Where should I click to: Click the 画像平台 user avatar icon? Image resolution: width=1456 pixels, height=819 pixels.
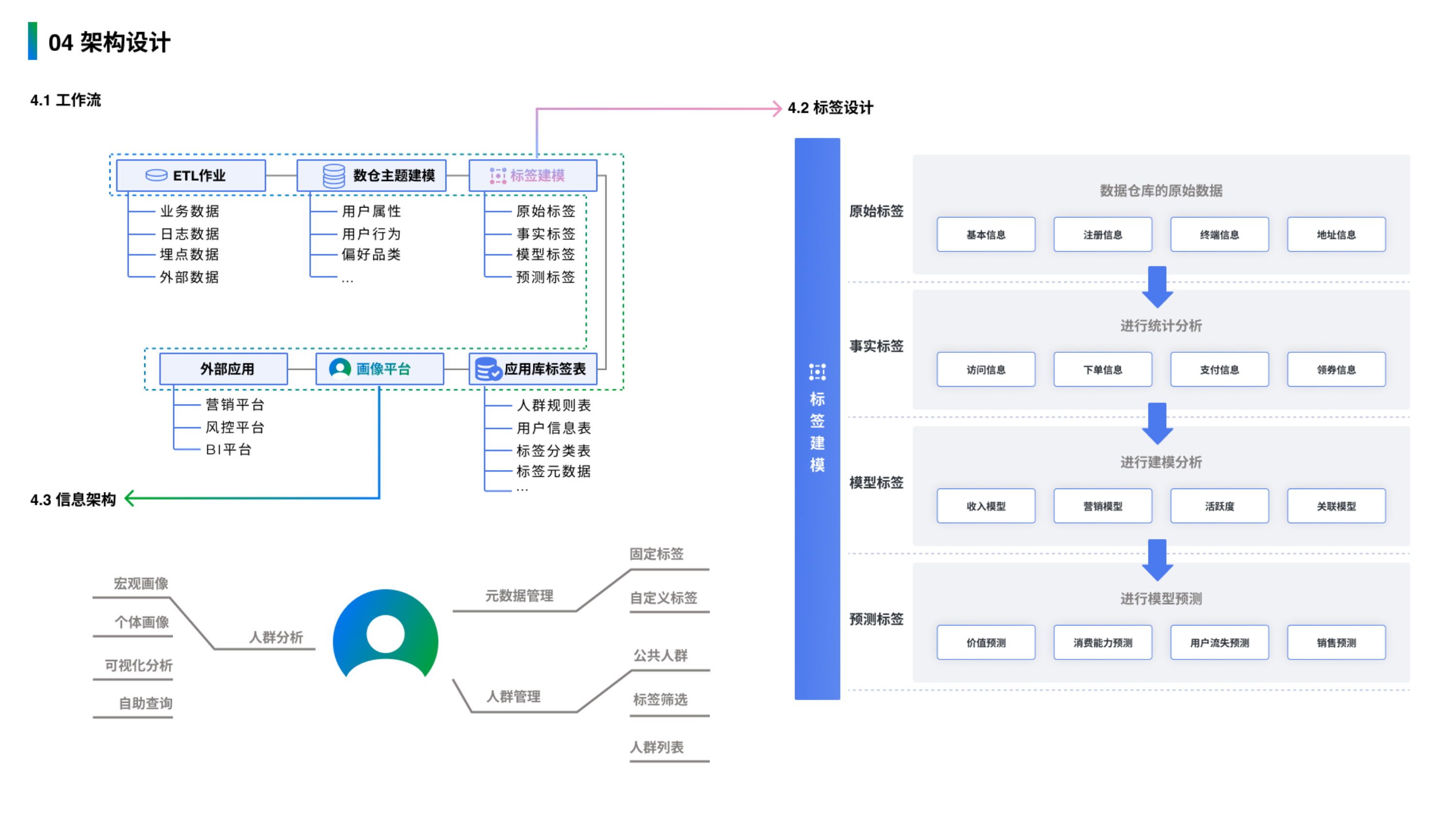pos(340,369)
